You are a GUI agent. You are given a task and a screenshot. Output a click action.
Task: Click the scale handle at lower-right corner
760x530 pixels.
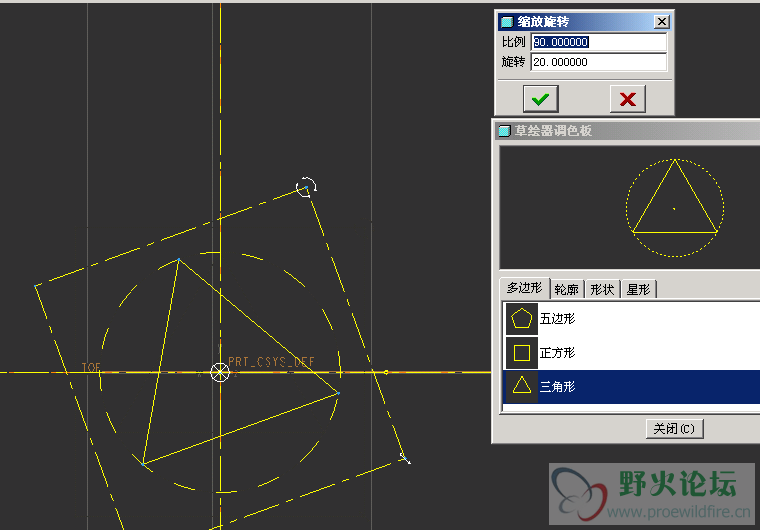[404, 458]
